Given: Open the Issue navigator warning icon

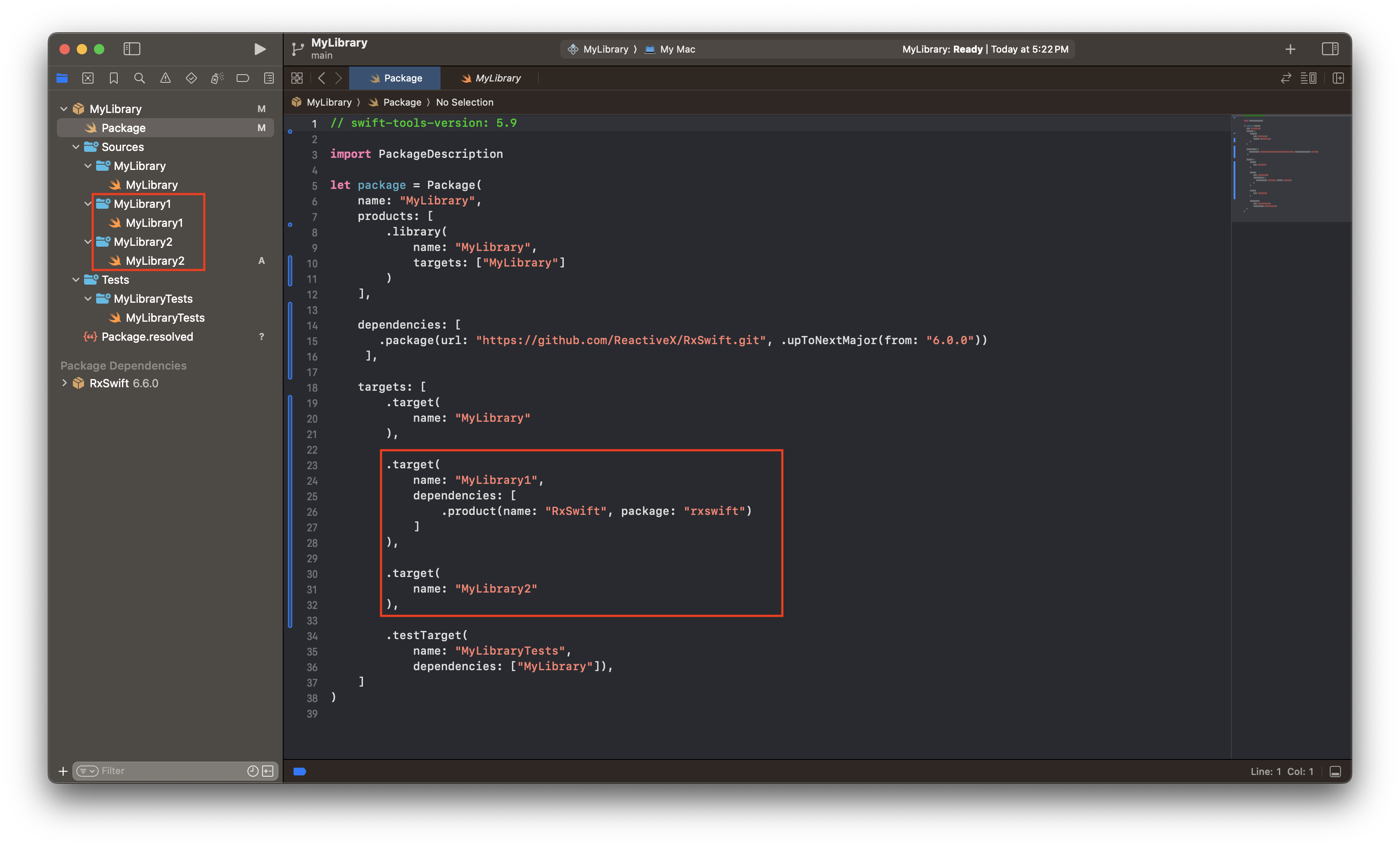Looking at the screenshot, I should click(x=166, y=78).
